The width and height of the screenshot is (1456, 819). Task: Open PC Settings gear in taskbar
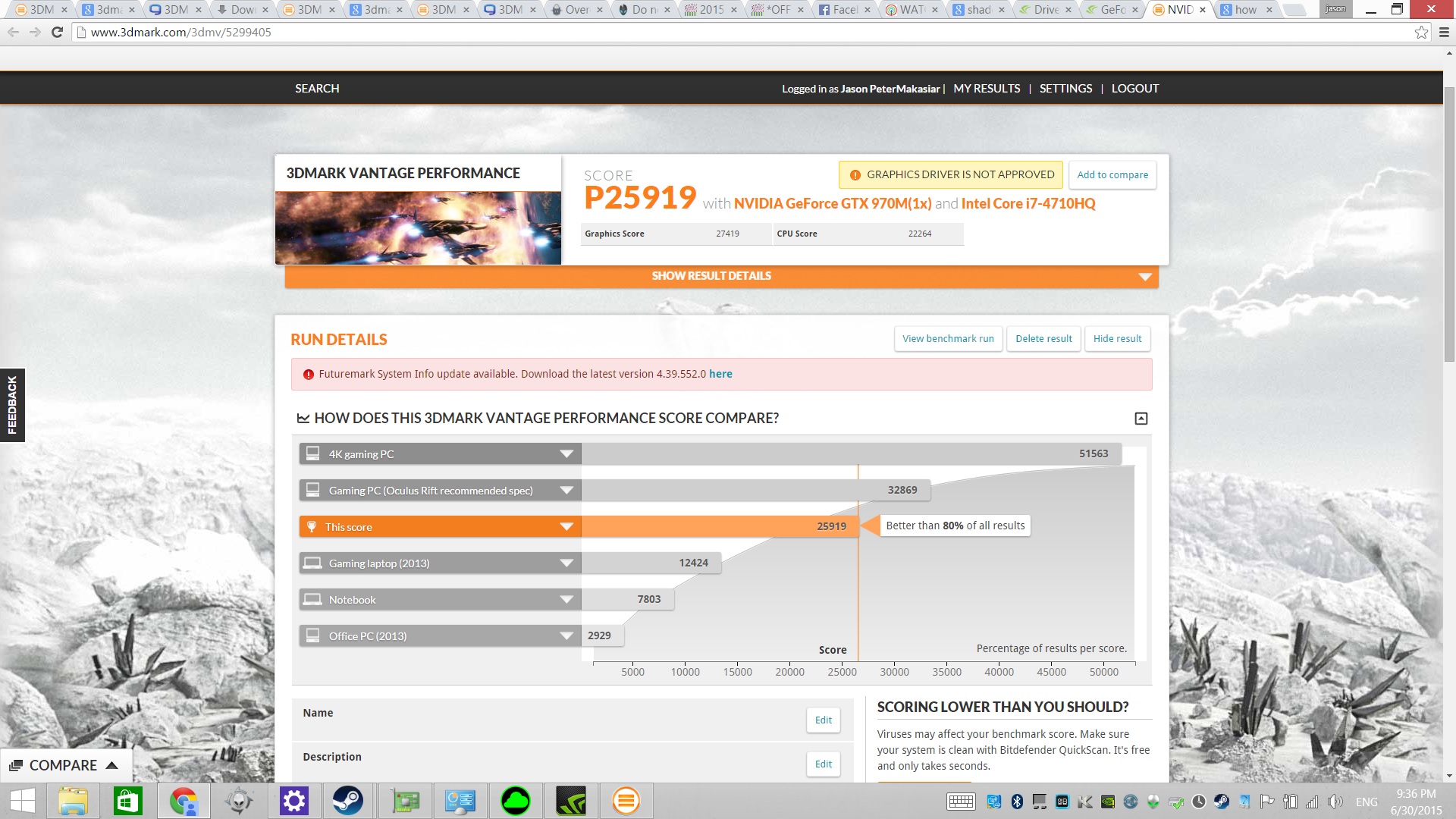click(x=294, y=801)
